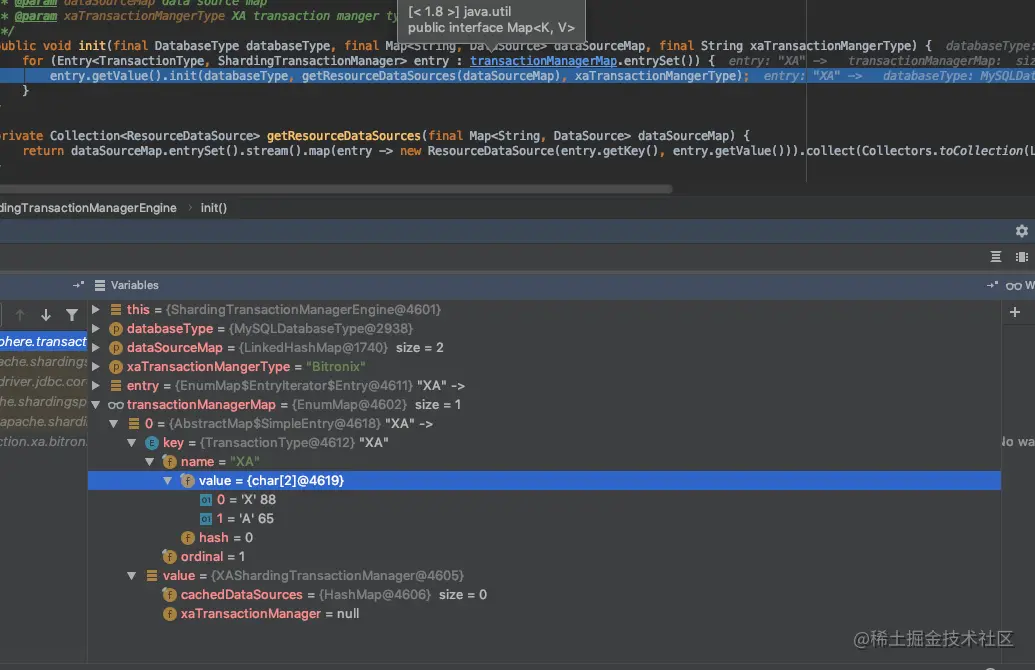This screenshot has width=1035, height=670.
Task: Click the pin arrow beside Watches icon
Action: point(992,285)
